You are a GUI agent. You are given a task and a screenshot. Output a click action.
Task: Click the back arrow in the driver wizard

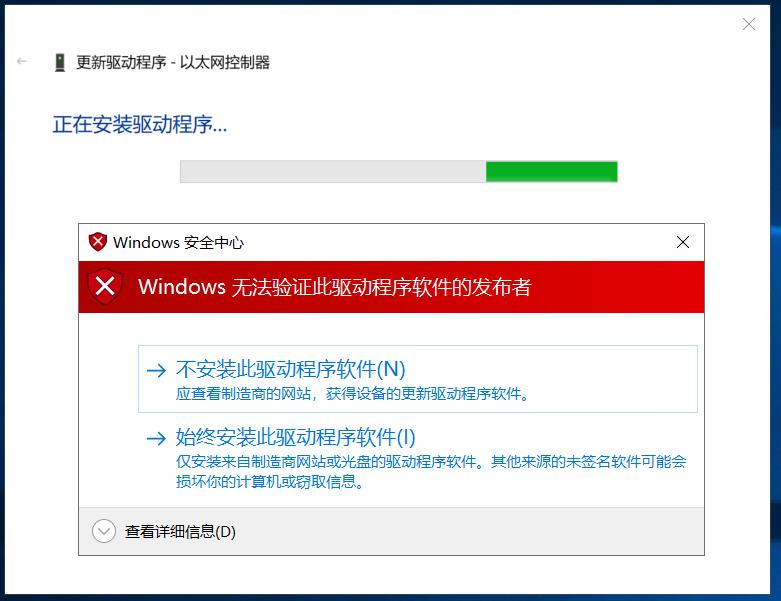coord(21,61)
